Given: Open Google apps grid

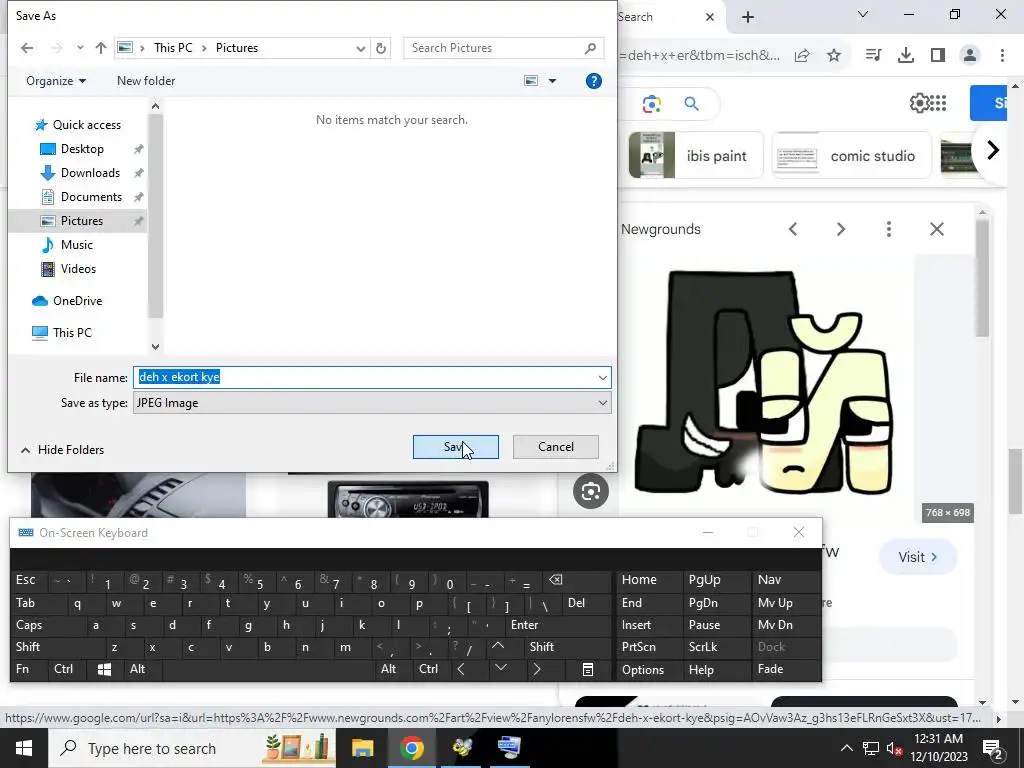Looking at the screenshot, I should (938, 103).
